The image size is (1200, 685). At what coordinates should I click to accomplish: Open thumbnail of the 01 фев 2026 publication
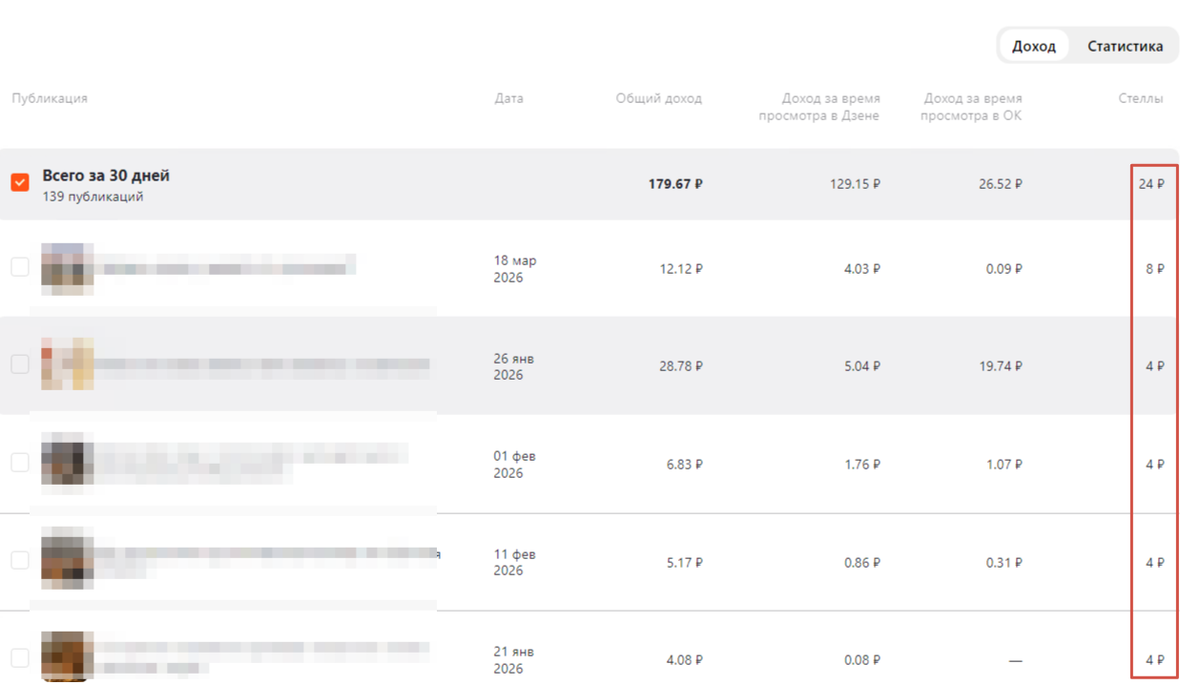67,462
